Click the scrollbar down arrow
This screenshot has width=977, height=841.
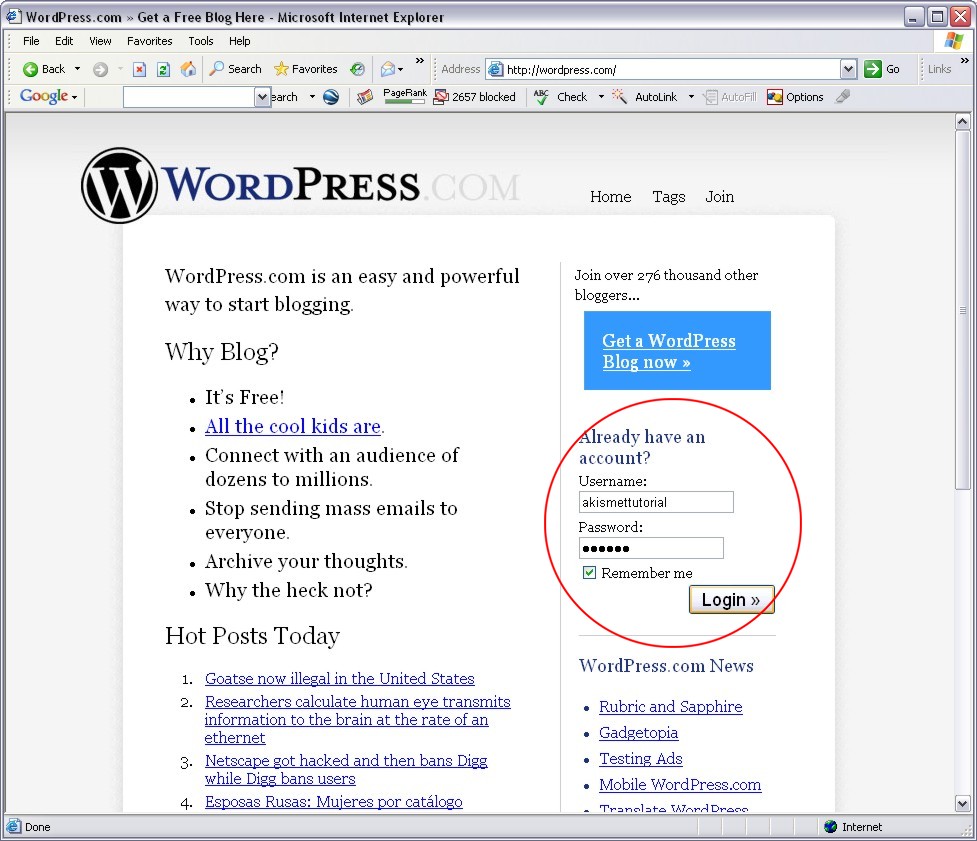click(962, 804)
